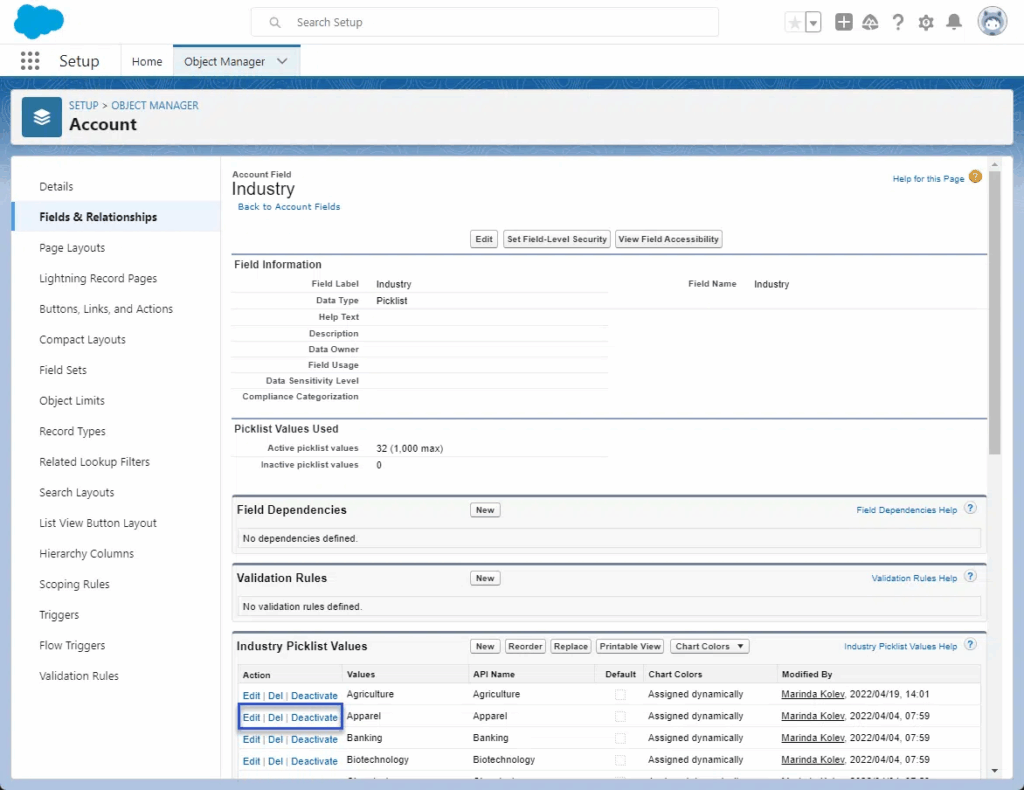Expand the Favorites list dropdown arrow
The image size is (1024, 790).
coord(813,22)
